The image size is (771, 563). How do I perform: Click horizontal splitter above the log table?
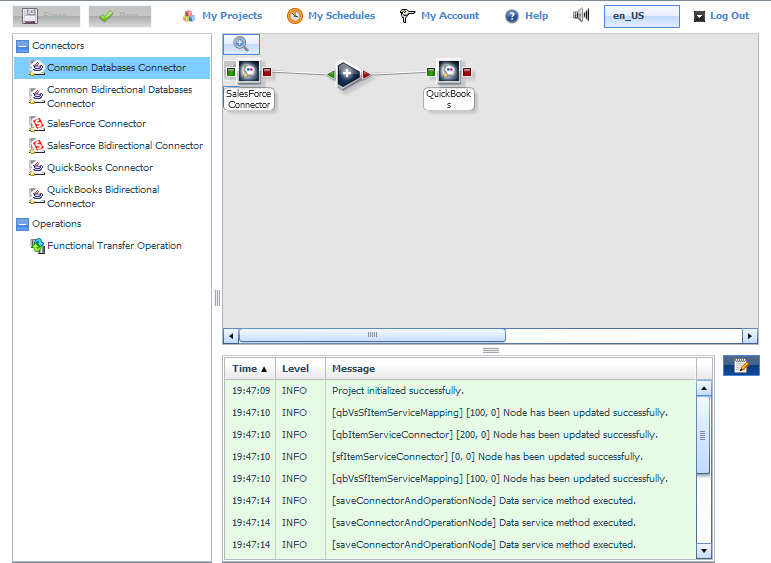pos(491,351)
